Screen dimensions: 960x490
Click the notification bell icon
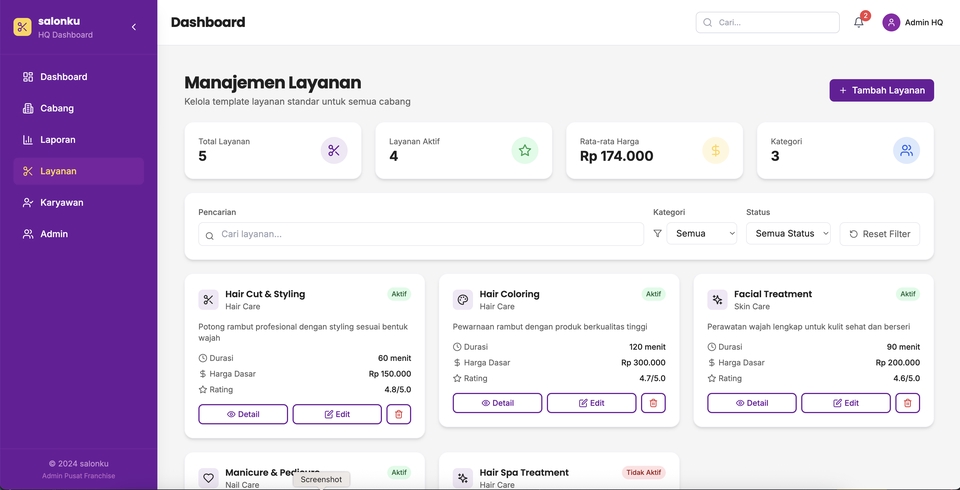pos(858,22)
